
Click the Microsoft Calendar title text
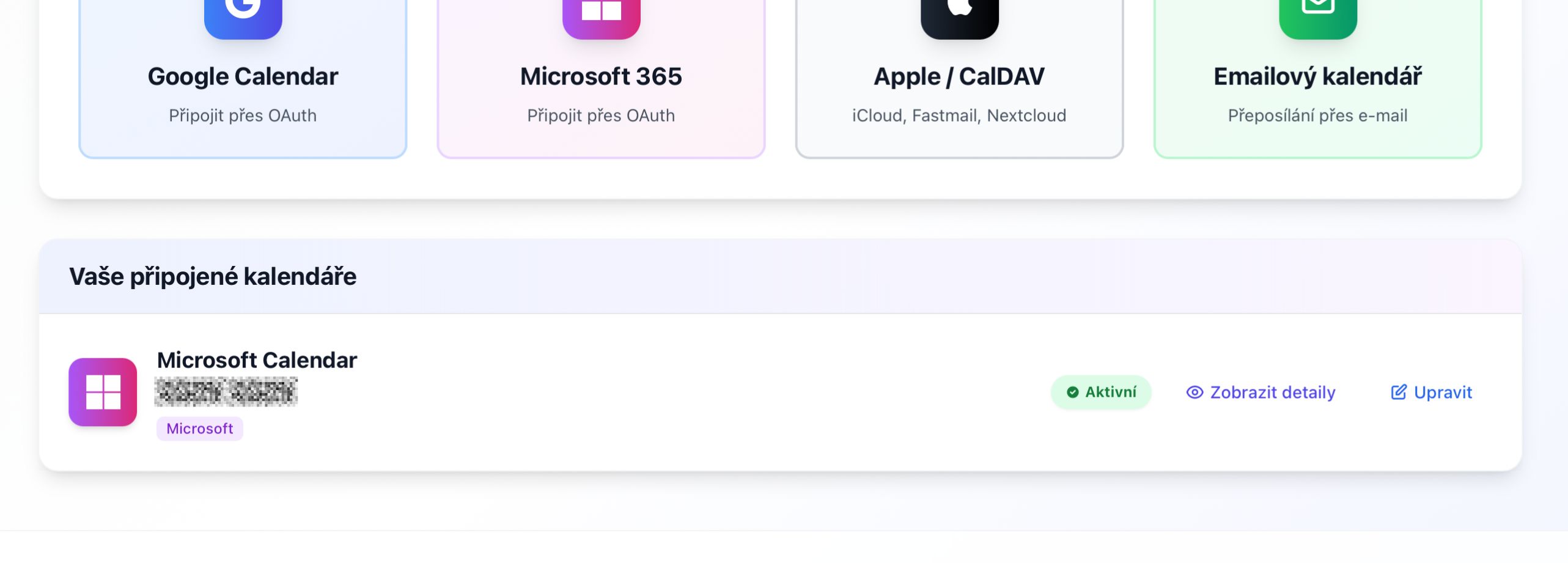[256, 360]
